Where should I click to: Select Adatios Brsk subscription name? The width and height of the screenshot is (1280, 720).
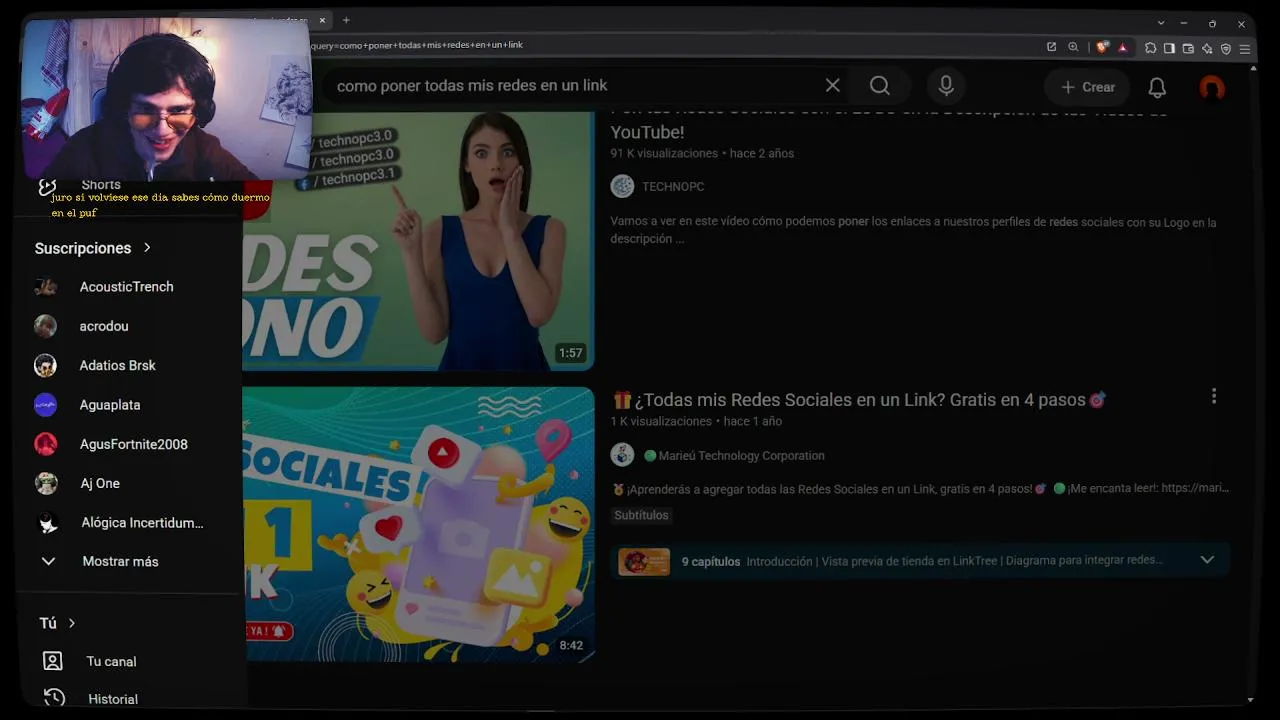point(118,365)
